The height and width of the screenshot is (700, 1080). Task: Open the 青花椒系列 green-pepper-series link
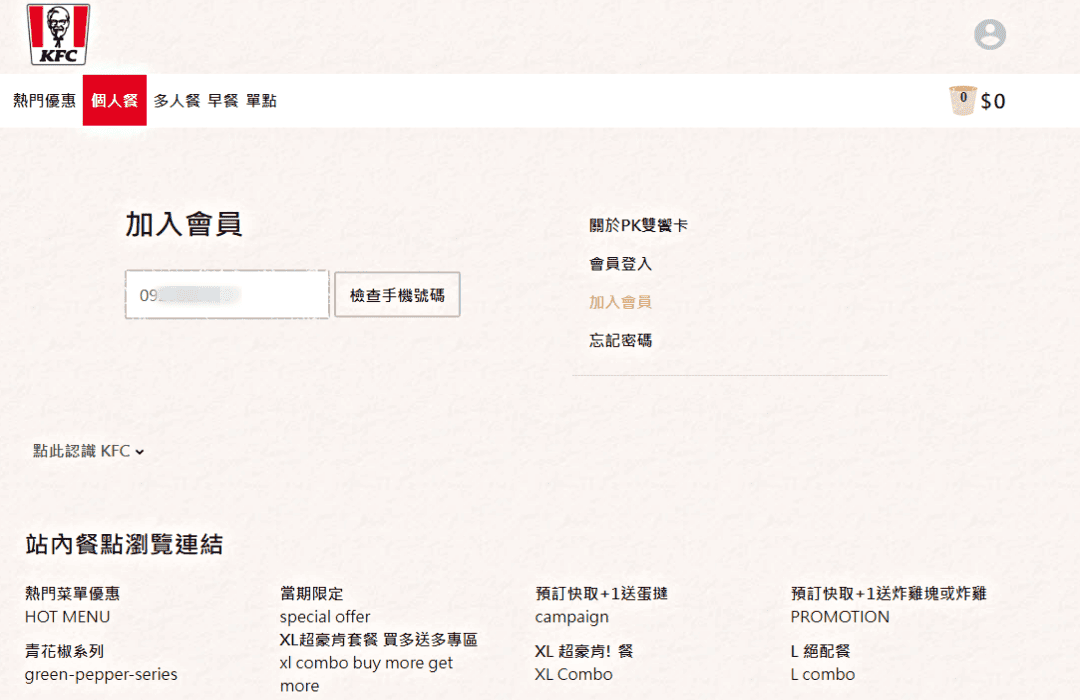pyautogui.click(x=101, y=663)
